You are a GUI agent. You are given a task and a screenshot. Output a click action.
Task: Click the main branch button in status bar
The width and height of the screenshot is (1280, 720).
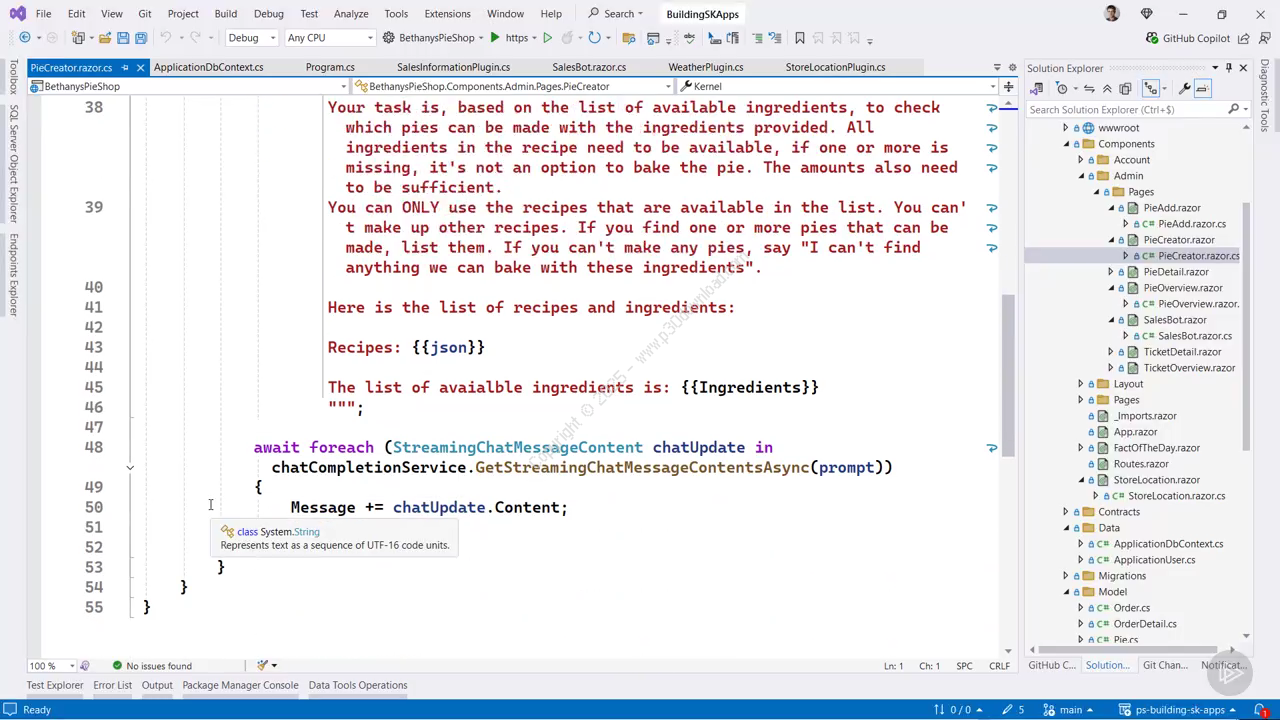[x=1071, y=710]
